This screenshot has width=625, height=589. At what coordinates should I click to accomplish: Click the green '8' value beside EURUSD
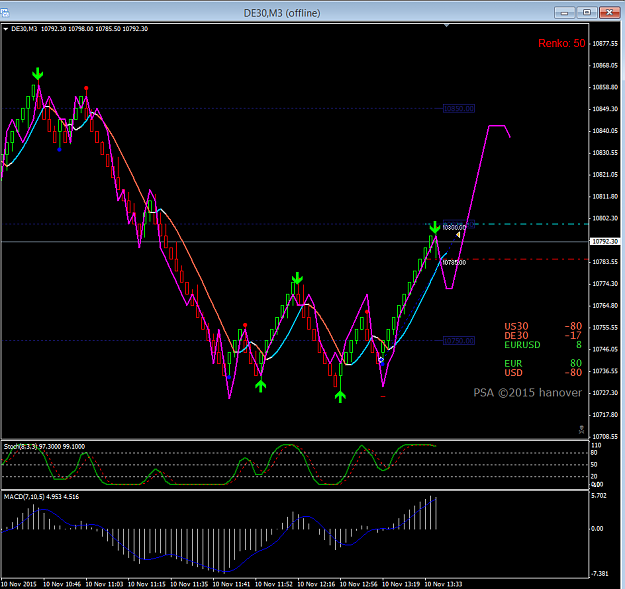coord(579,345)
